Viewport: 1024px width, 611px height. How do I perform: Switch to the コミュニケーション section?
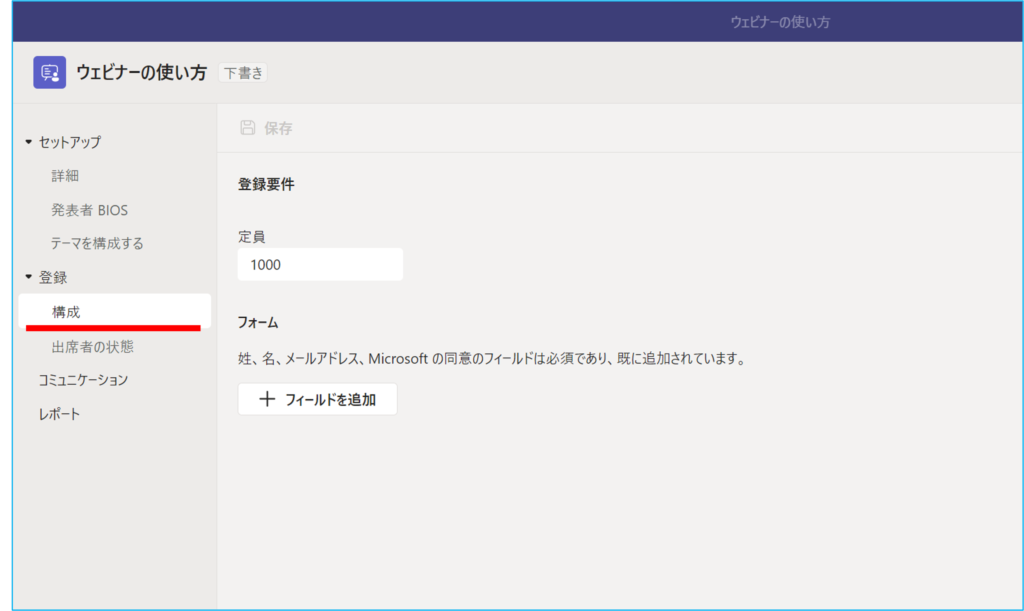coord(83,380)
